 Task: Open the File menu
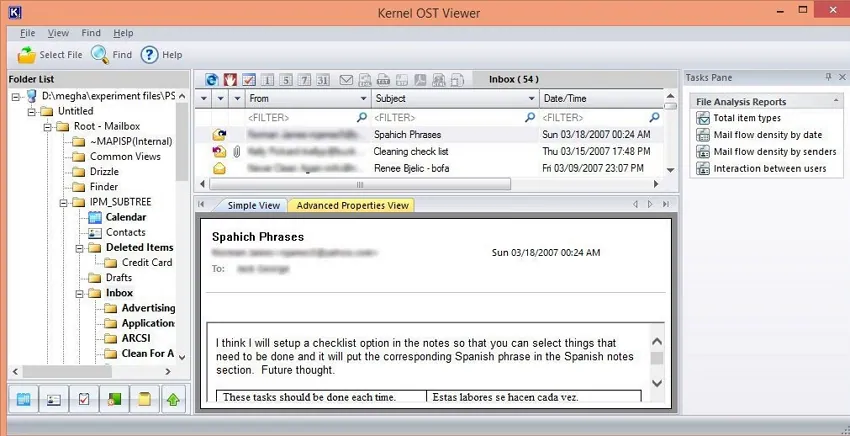(x=27, y=33)
